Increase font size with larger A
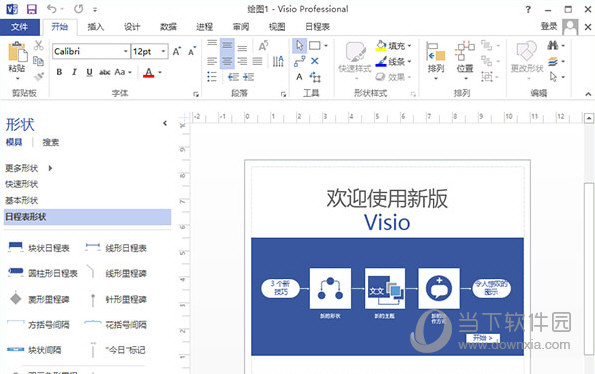 (176, 51)
